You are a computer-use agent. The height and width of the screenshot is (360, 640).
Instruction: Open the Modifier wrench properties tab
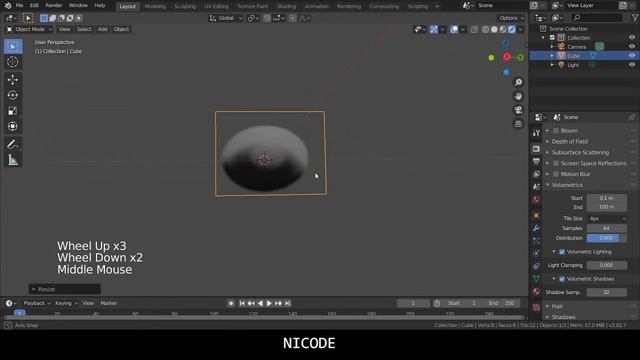click(x=536, y=228)
